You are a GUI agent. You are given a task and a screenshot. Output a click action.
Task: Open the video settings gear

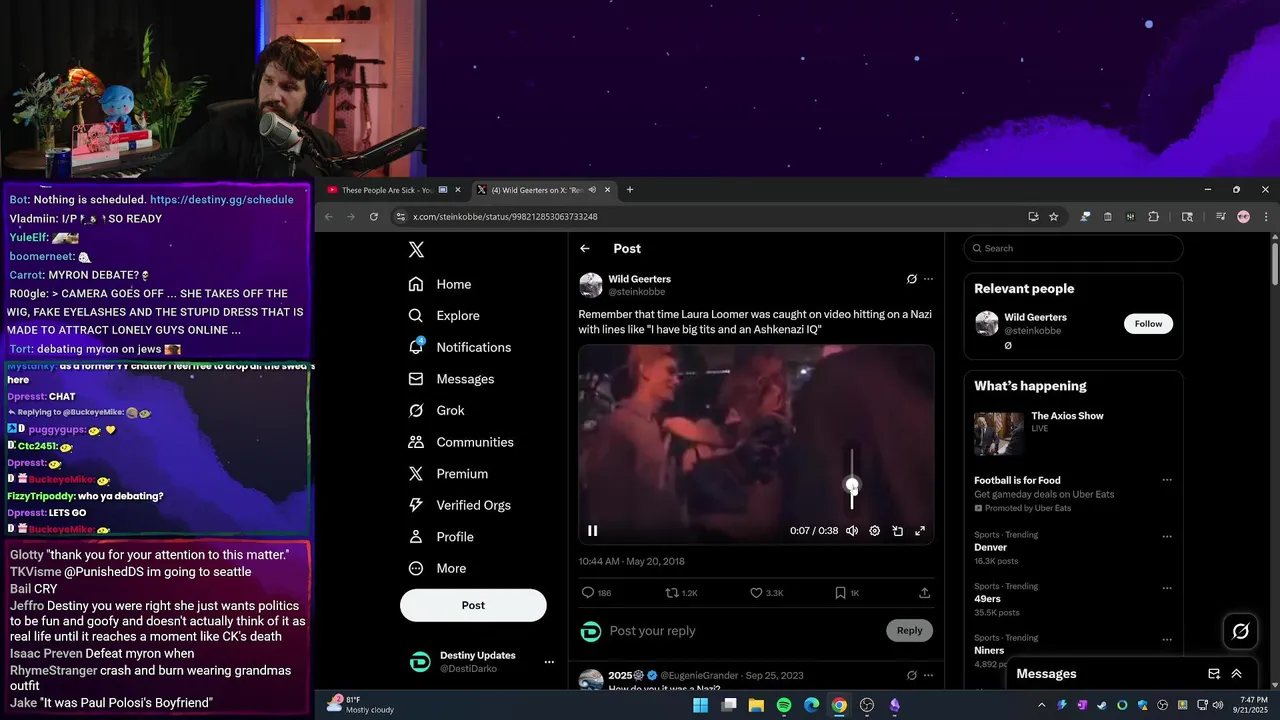point(874,531)
